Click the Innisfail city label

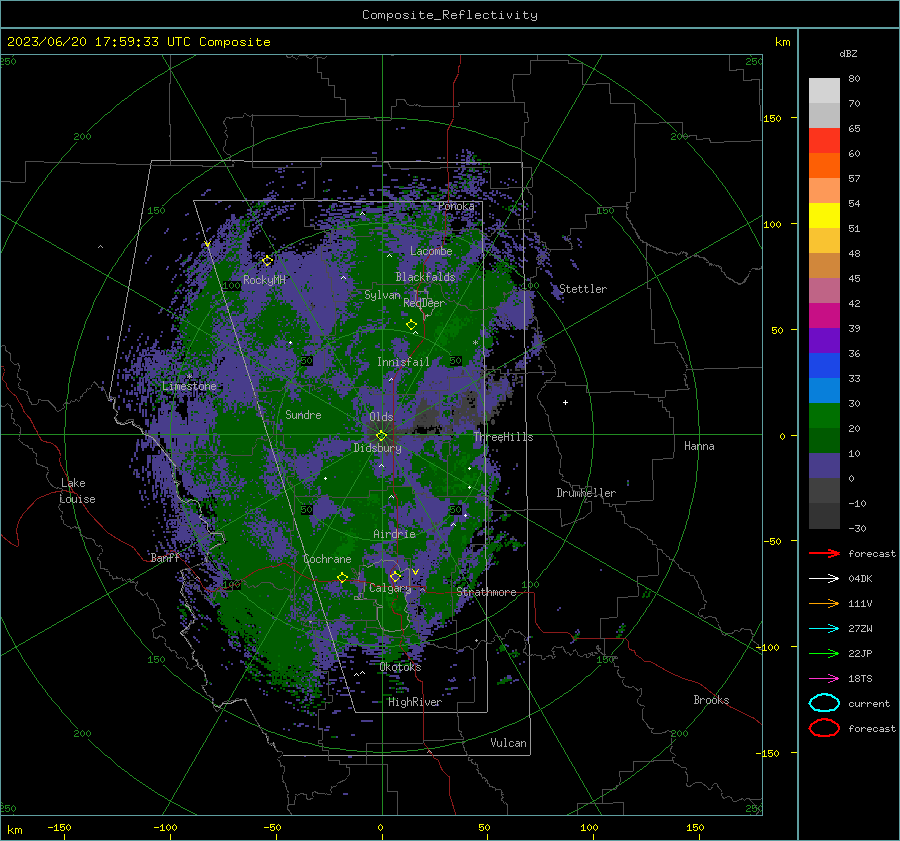(403, 362)
